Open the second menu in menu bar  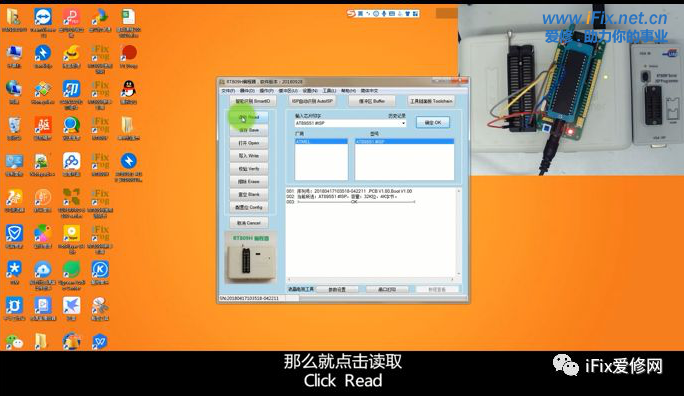tap(247, 91)
